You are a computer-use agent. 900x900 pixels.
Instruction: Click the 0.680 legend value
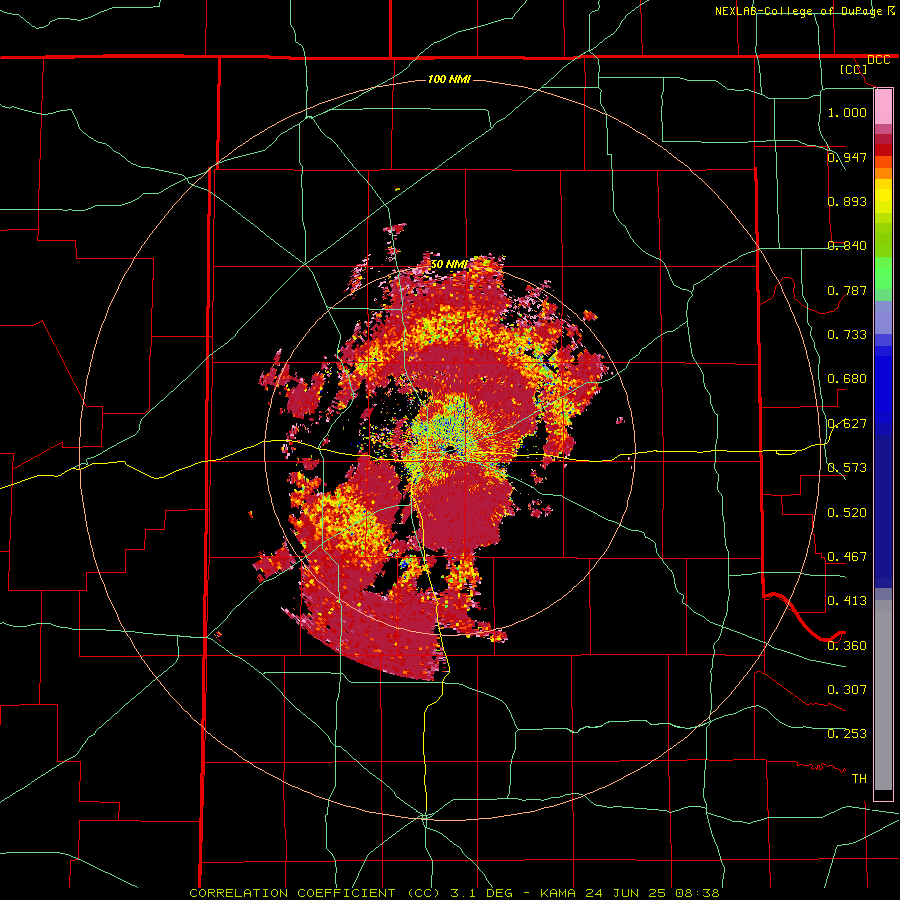847,378
